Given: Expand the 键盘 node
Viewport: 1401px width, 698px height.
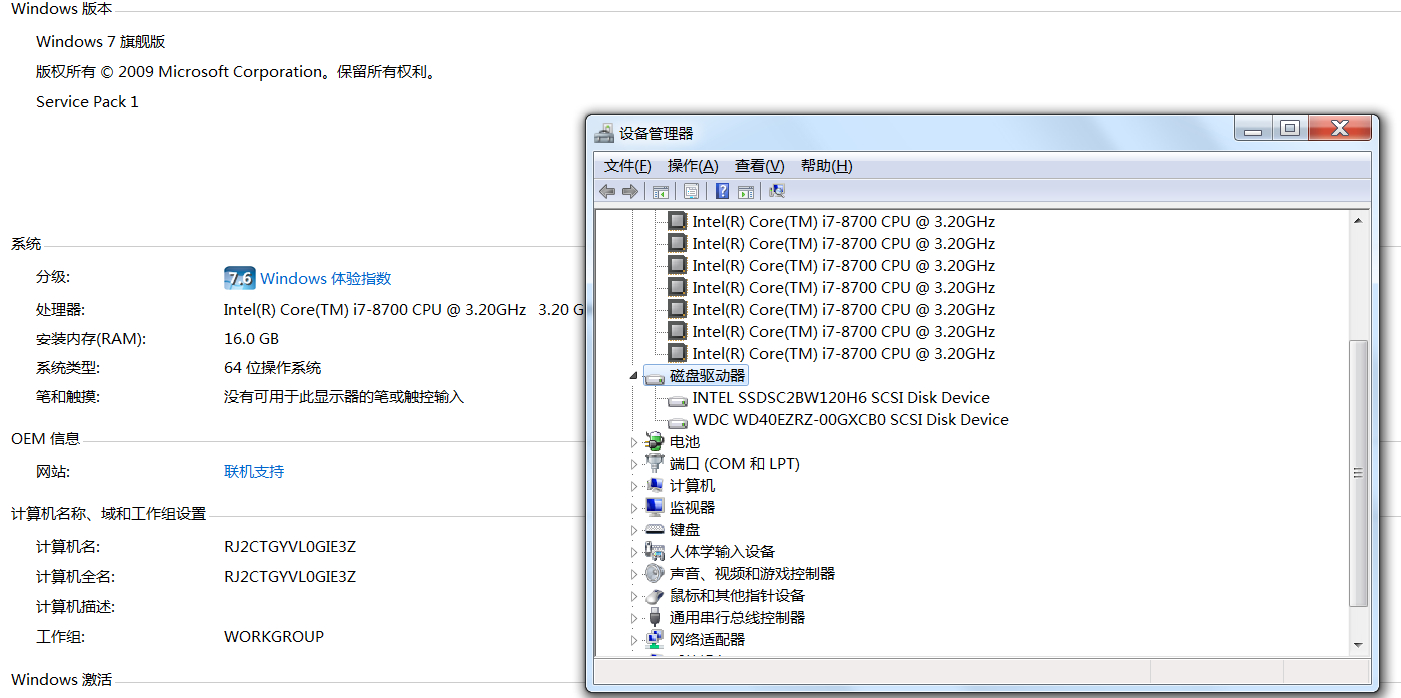Looking at the screenshot, I should [633, 530].
